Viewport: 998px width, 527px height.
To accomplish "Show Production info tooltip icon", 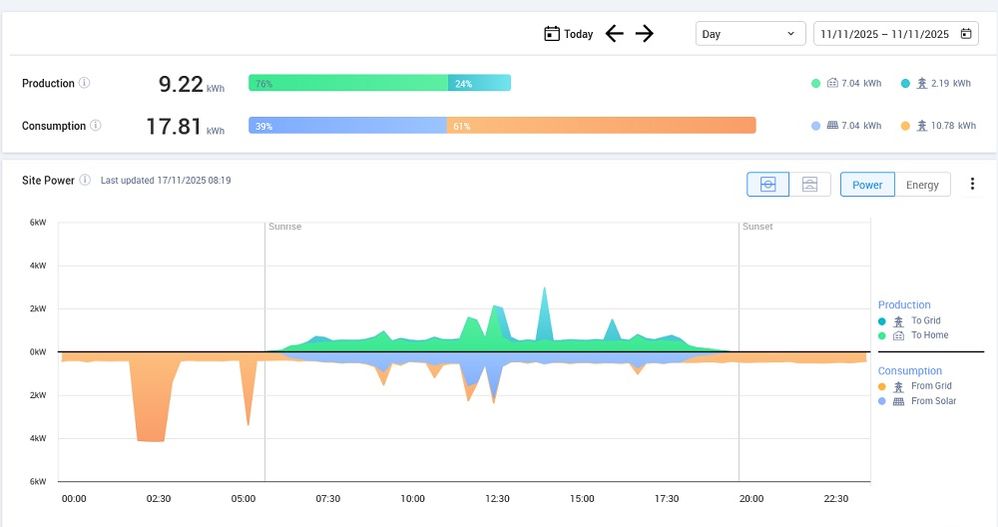I will [x=84, y=83].
